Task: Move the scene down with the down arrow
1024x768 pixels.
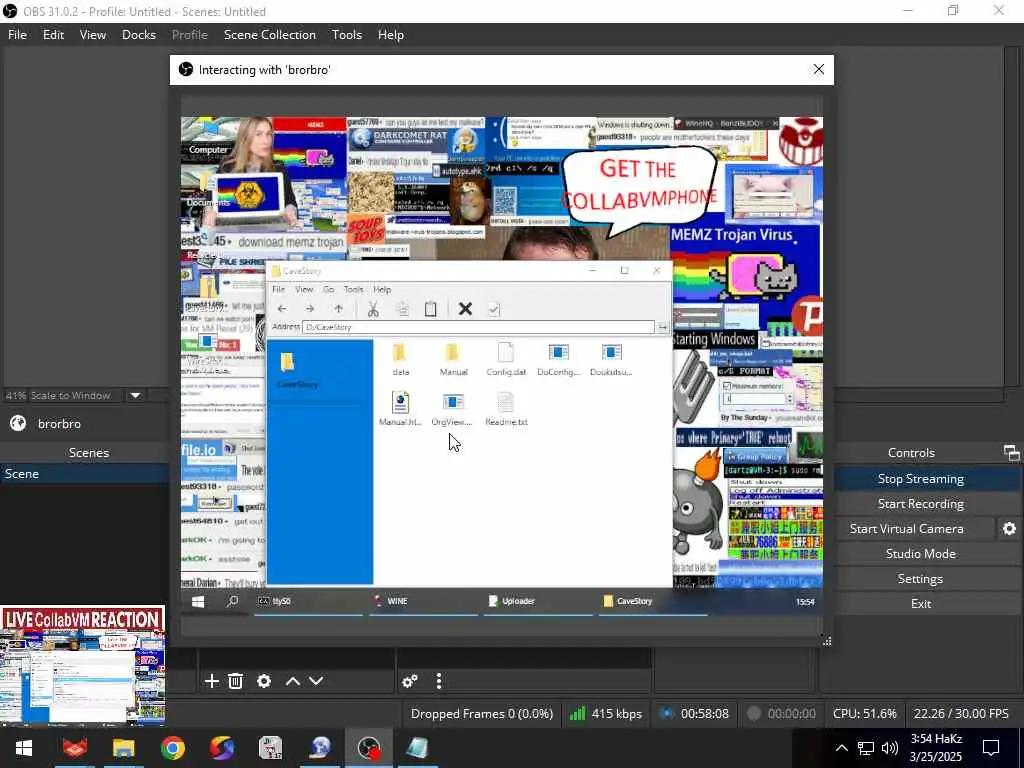Action: 316,681
